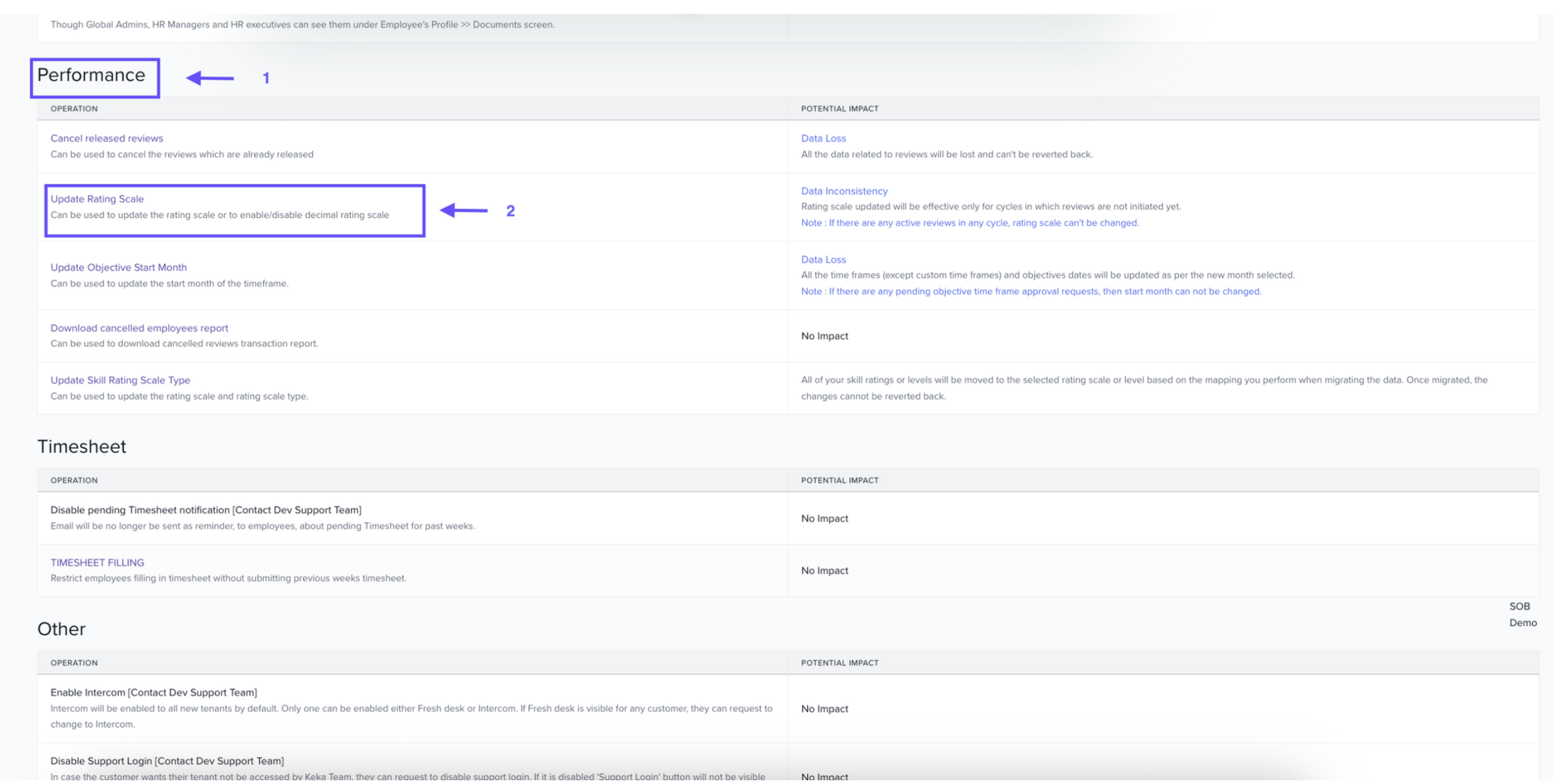Click the Data Inconsistency impact label

click(x=844, y=191)
